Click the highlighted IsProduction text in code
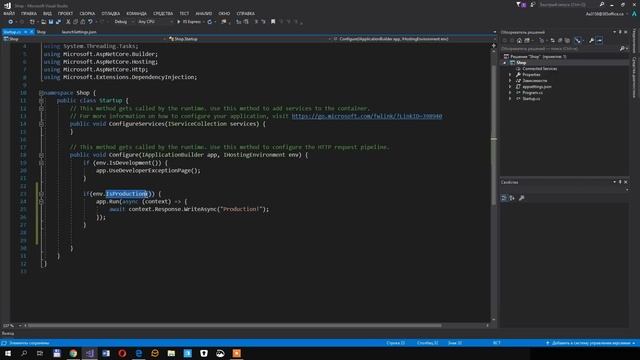Screen dimensions: 640x360 127,194
